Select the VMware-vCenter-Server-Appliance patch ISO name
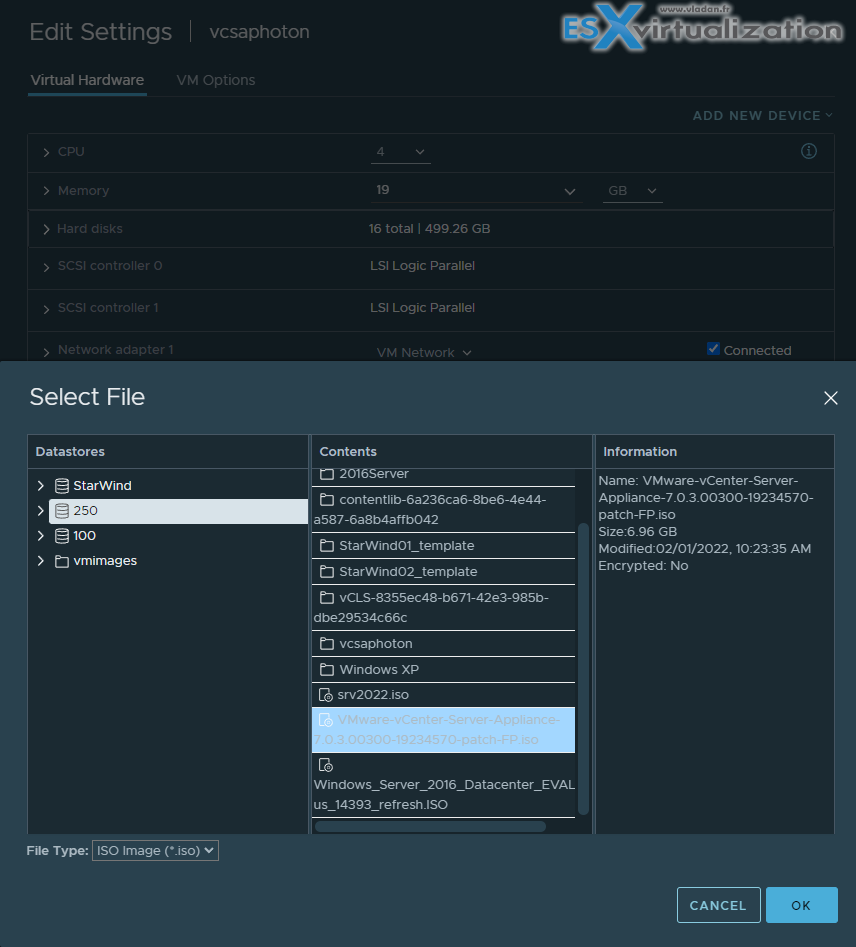Screen dimensions: 856x947 (x=437, y=730)
